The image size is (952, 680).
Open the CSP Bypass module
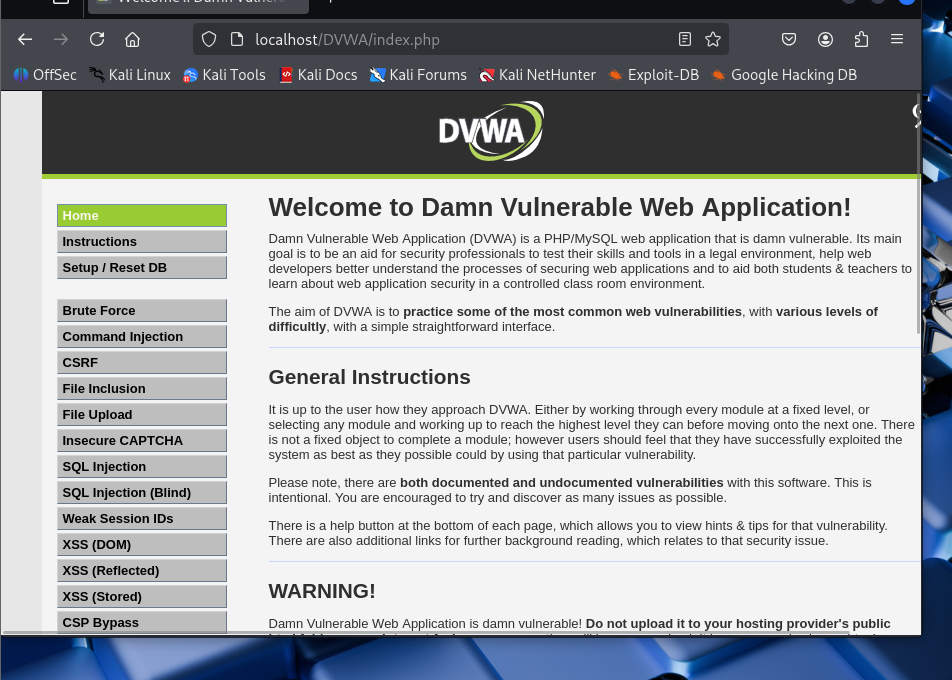pyautogui.click(x=142, y=622)
